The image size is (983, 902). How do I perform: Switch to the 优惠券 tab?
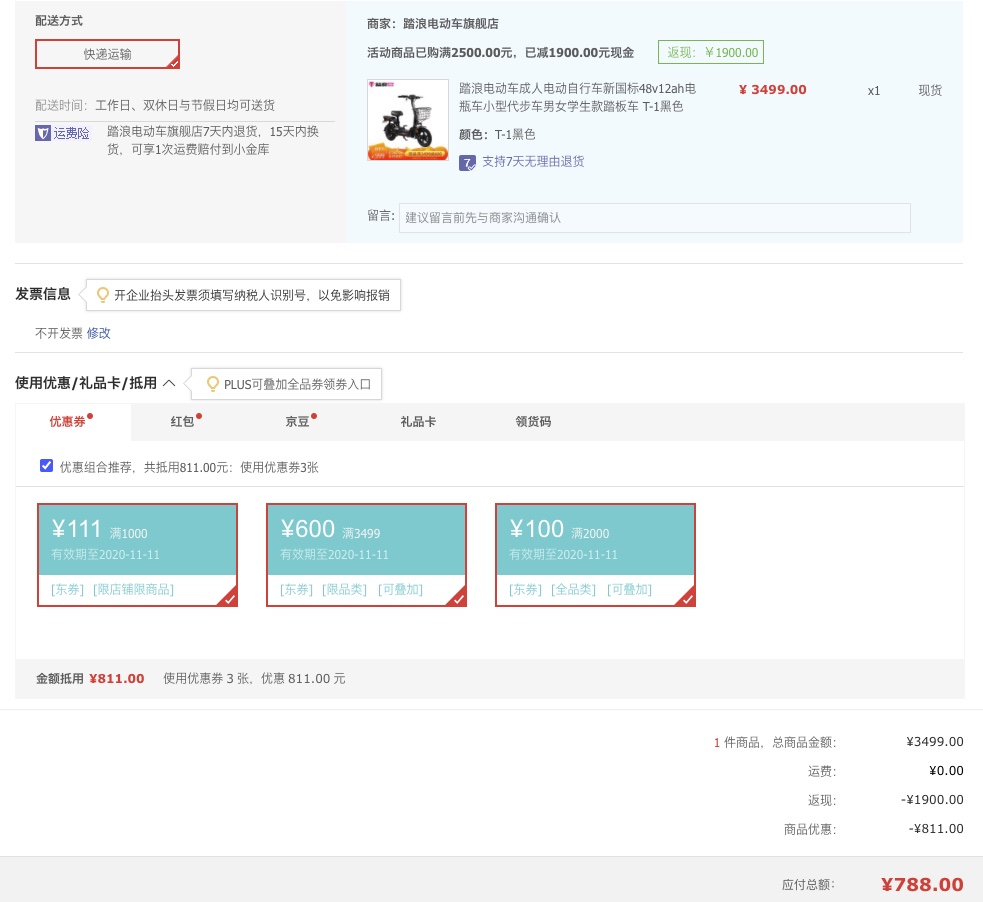[68, 422]
